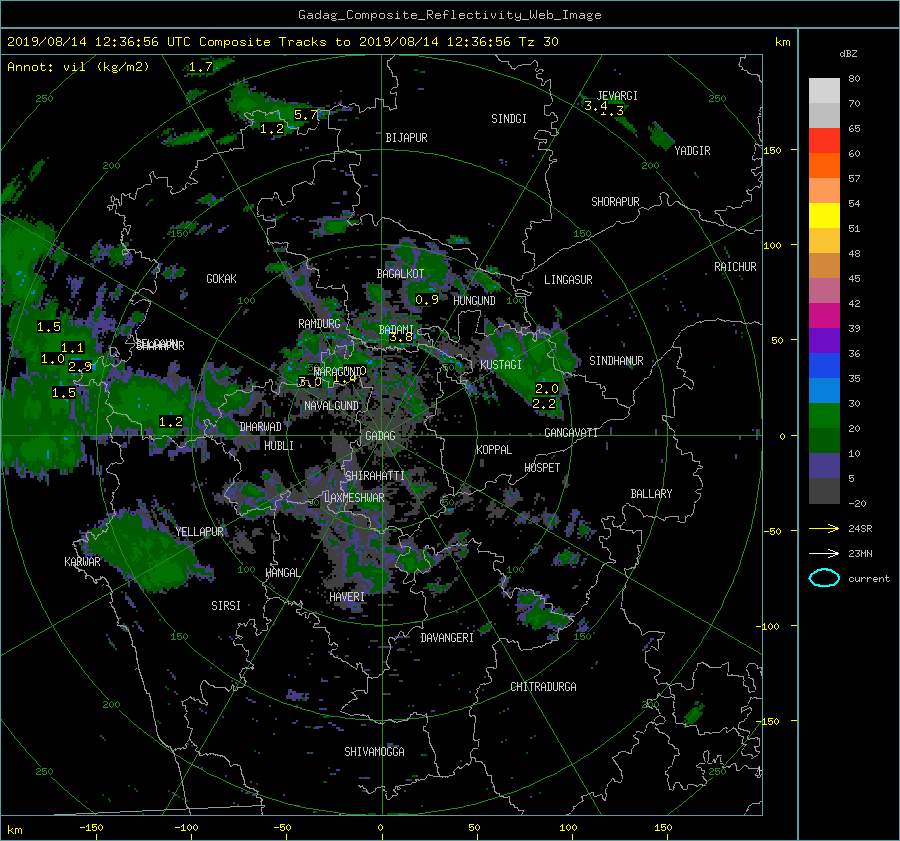Screen dimensions: 900x841
Task: Click the HOSPET city label
Action: 542,468
